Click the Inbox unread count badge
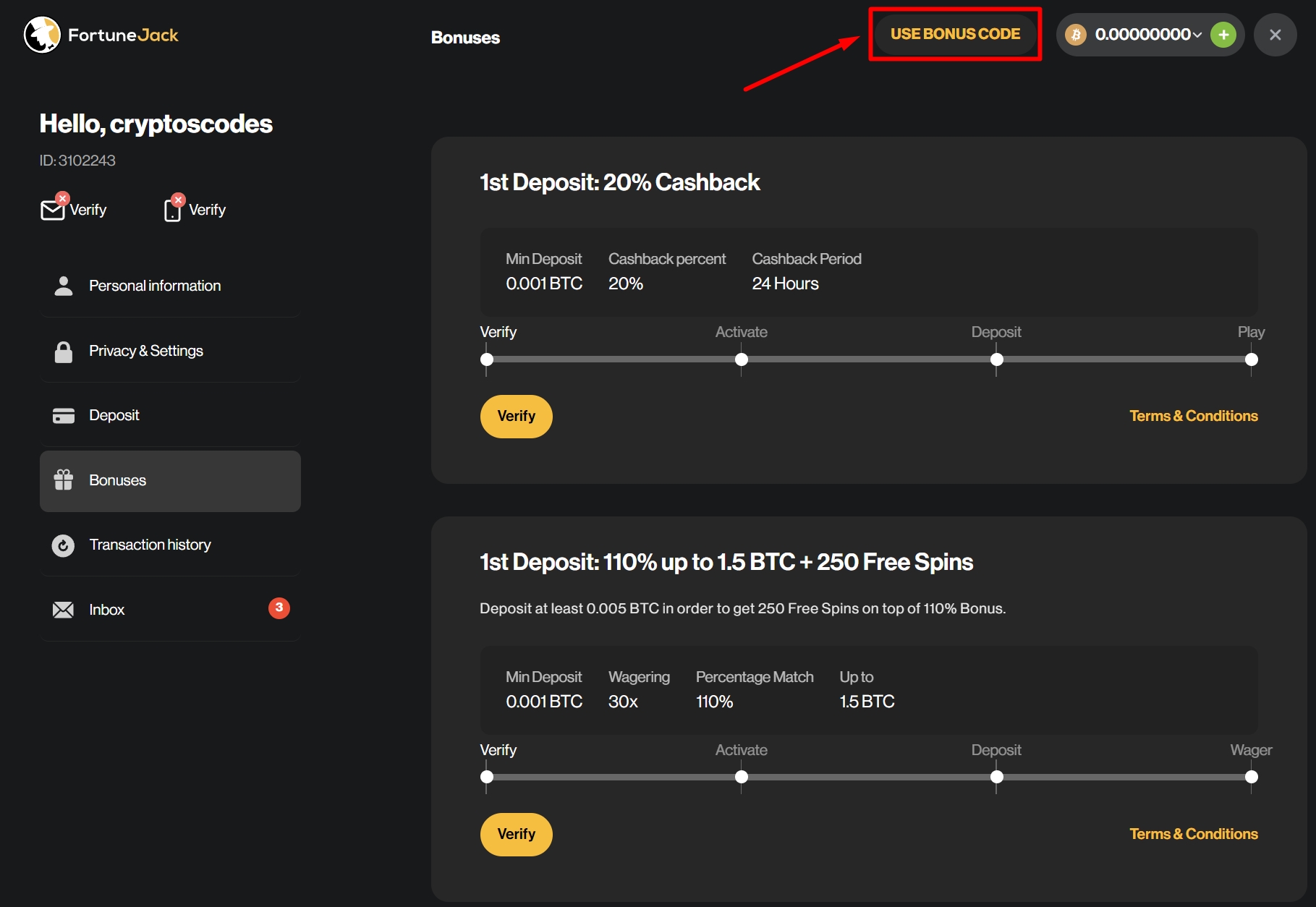1316x907 pixels. (279, 608)
